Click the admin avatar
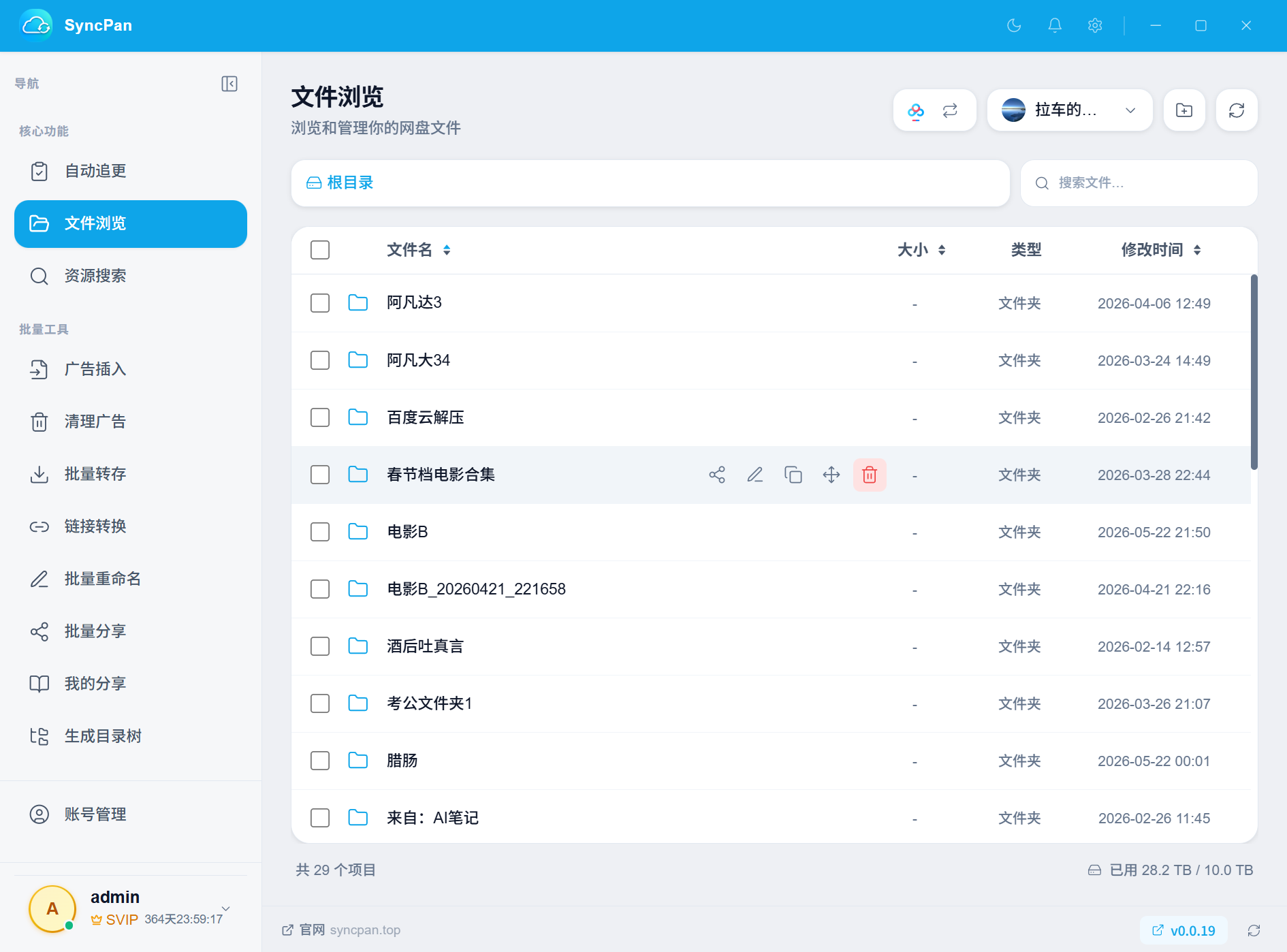This screenshot has height=952, width=1287. (x=52, y=909)
